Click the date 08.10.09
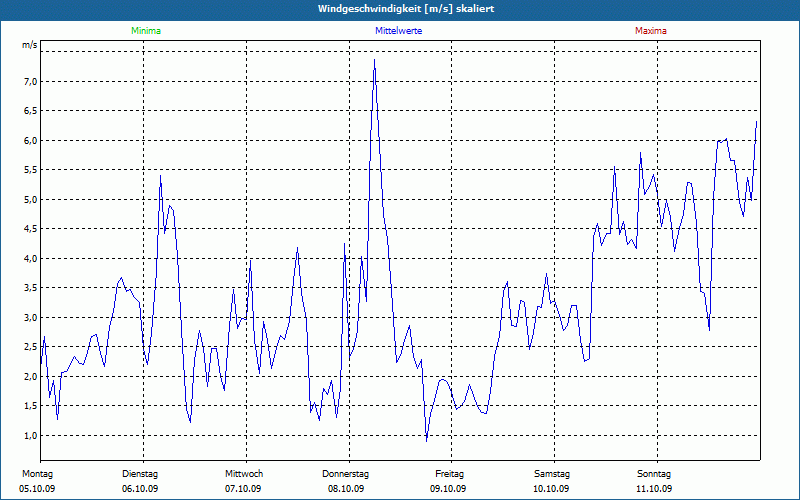The width and height of the screenshot is (800, 500). [346, 489]
